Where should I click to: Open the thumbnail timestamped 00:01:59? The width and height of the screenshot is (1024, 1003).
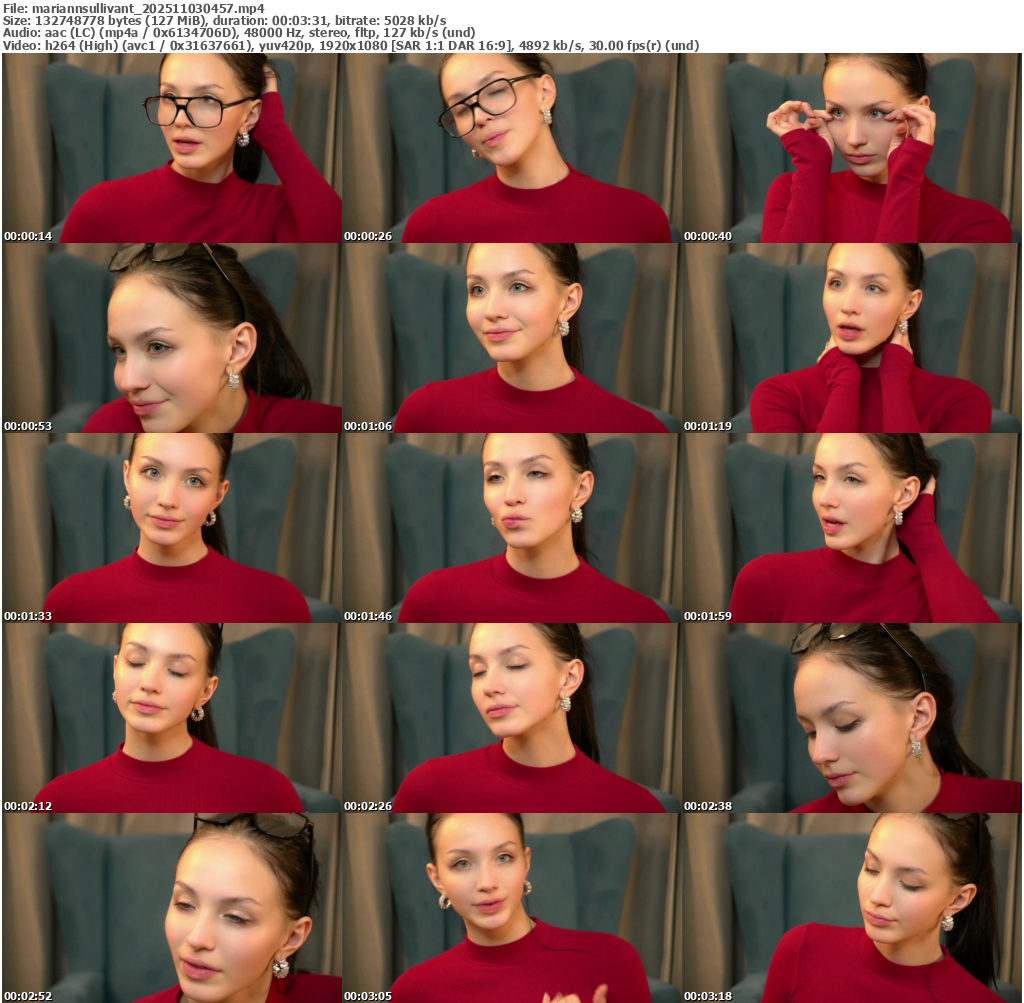[x=852, y=528]
